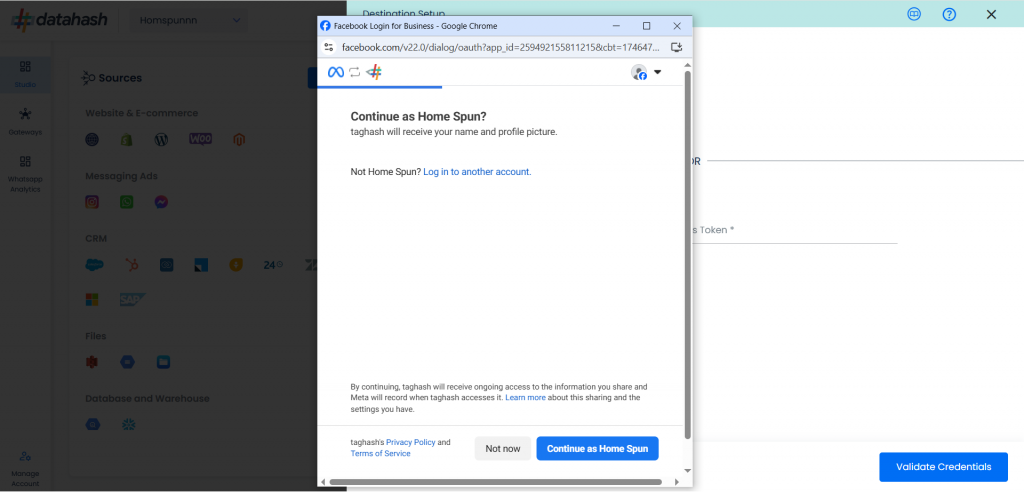Select the Shopify source icon

(x=127, y=140)
